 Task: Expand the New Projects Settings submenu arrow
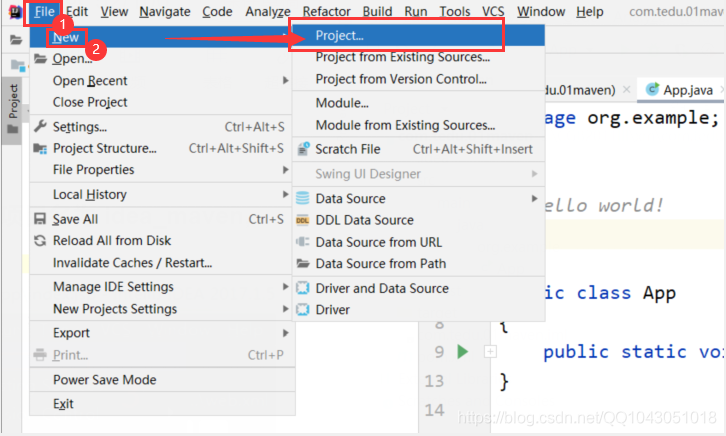[x=286, y=309]
